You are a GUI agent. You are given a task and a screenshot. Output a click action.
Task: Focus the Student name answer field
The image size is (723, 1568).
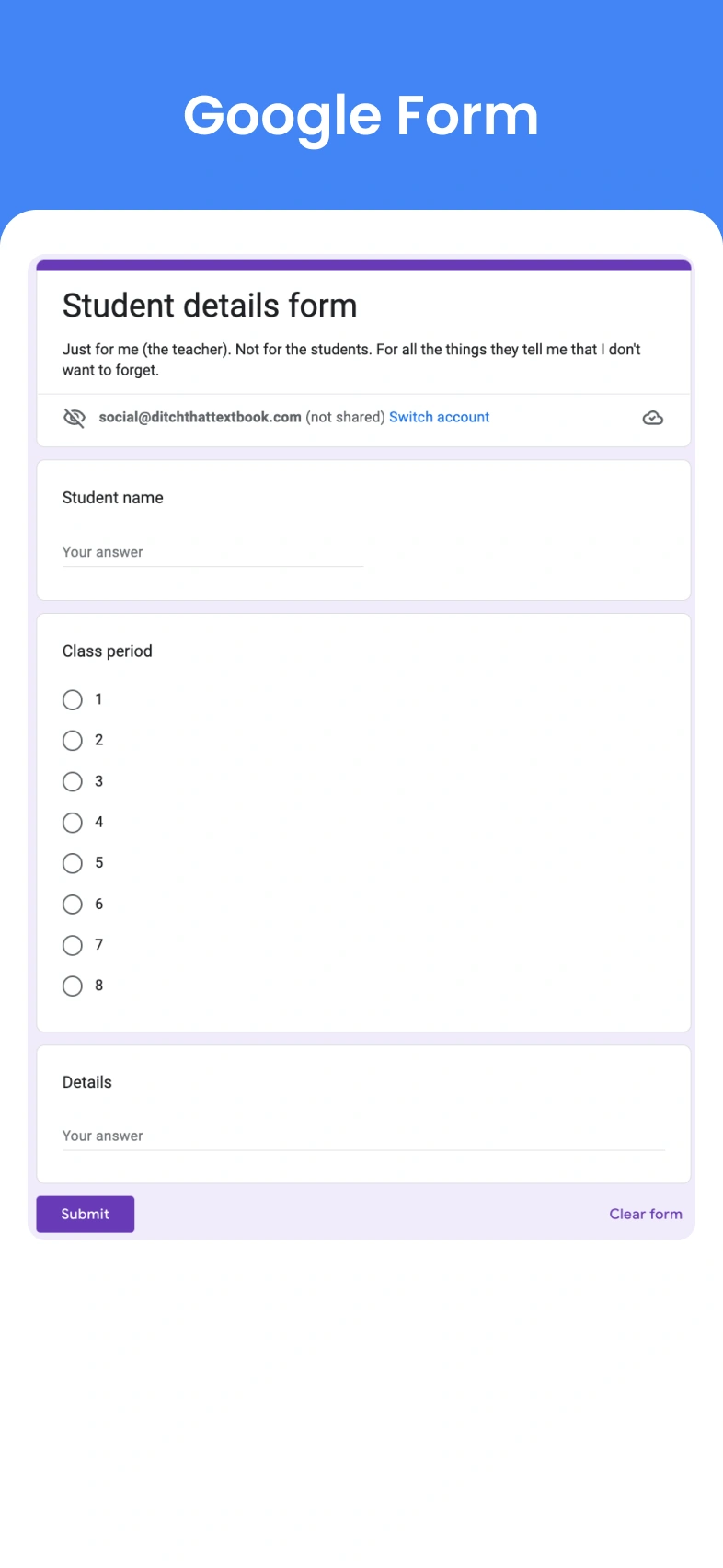click(212, 553)
